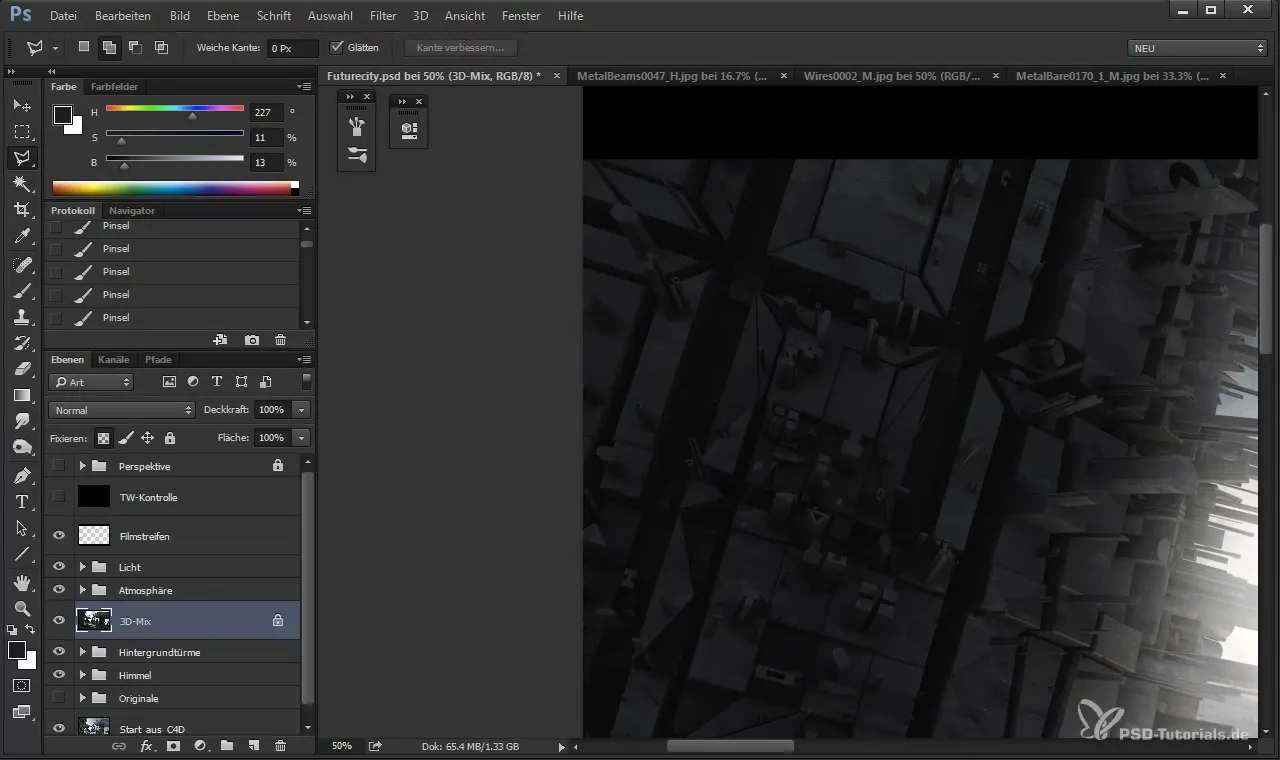Show the TW-Kontrolle layer
This screenshot has height=760, width=1280.
tap(59, 497)
